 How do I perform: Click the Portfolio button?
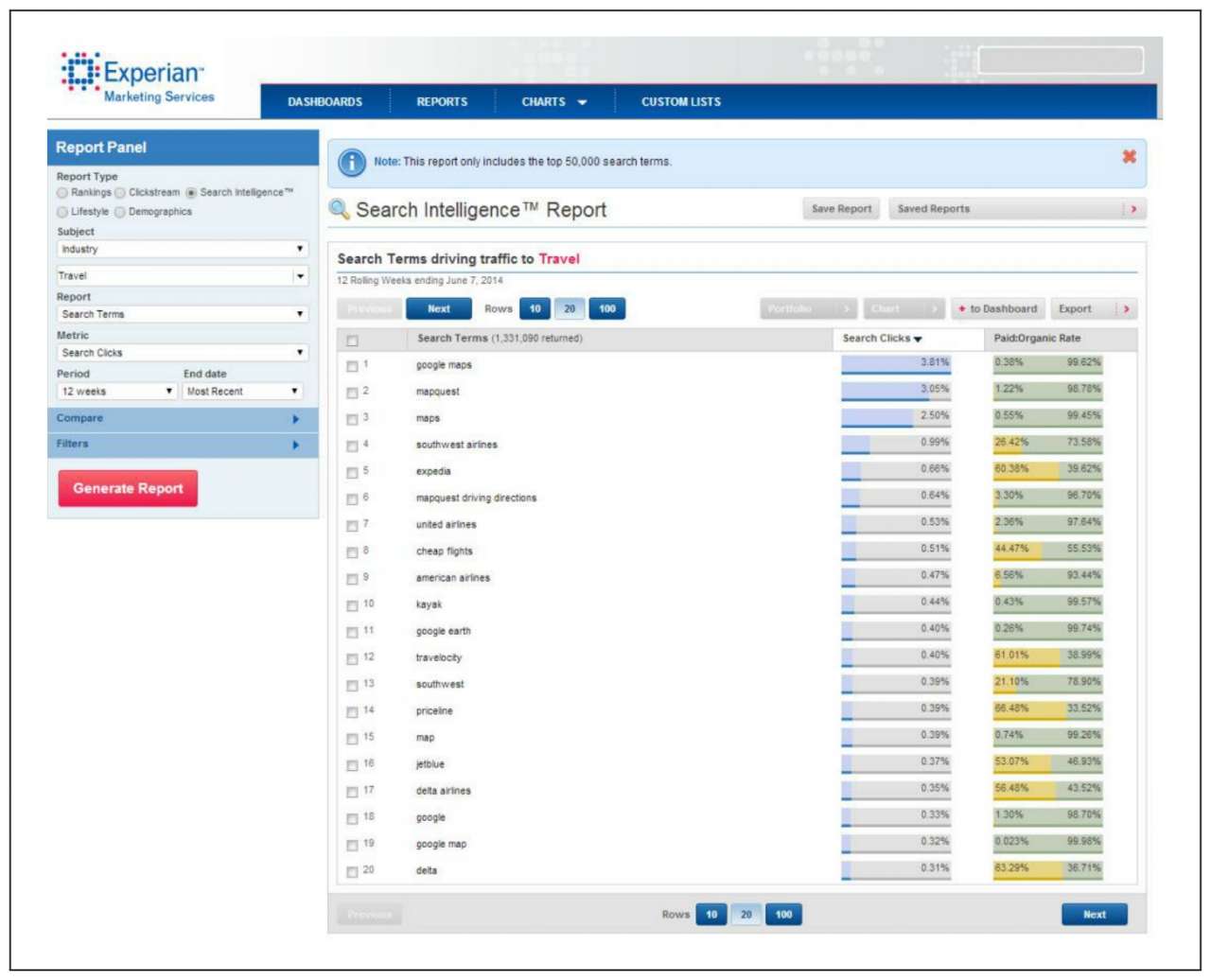[808, 309]
